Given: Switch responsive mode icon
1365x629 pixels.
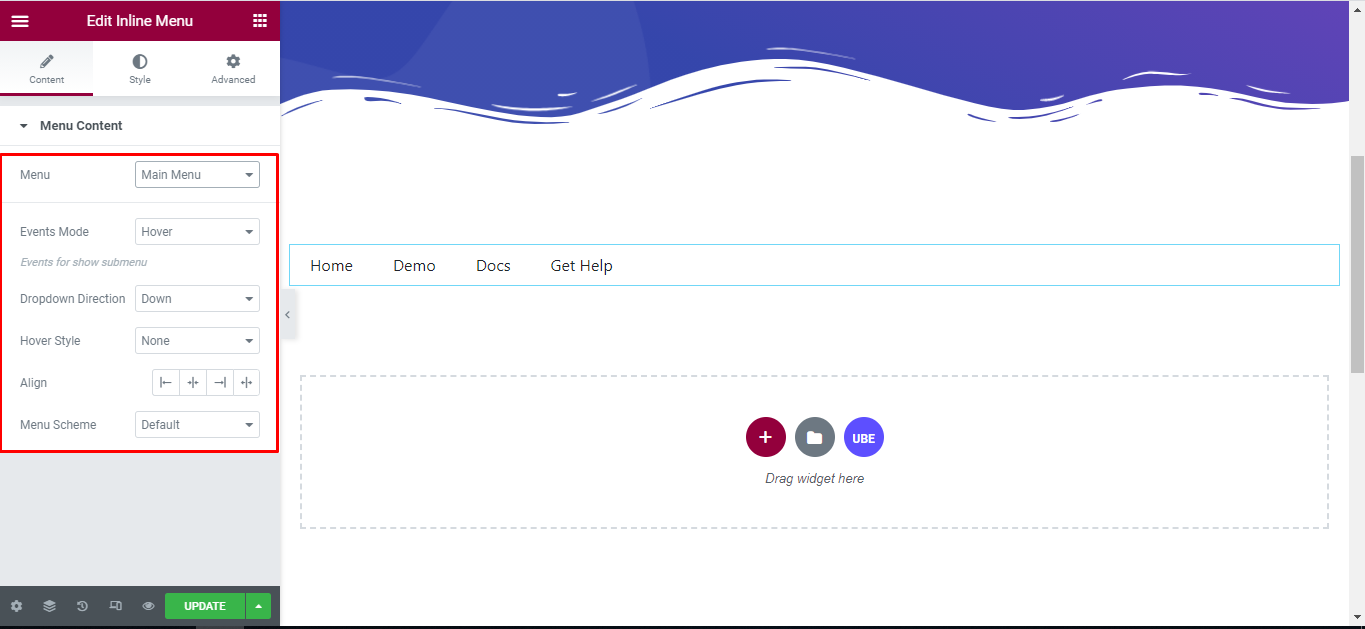Looking at the screenshot, I should (x=115, y=606).
